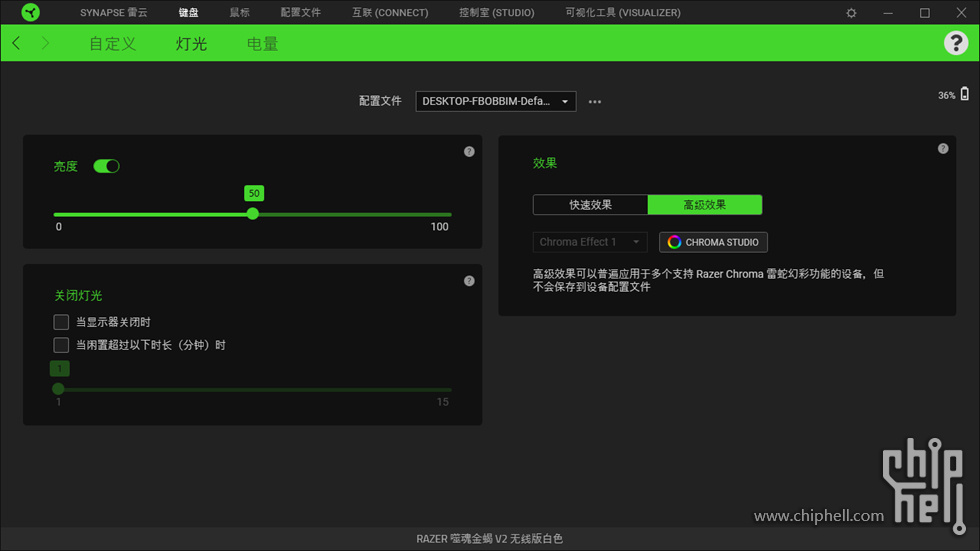Click the 效果 heading
This screenshot has height=551, width=980.
544,163
